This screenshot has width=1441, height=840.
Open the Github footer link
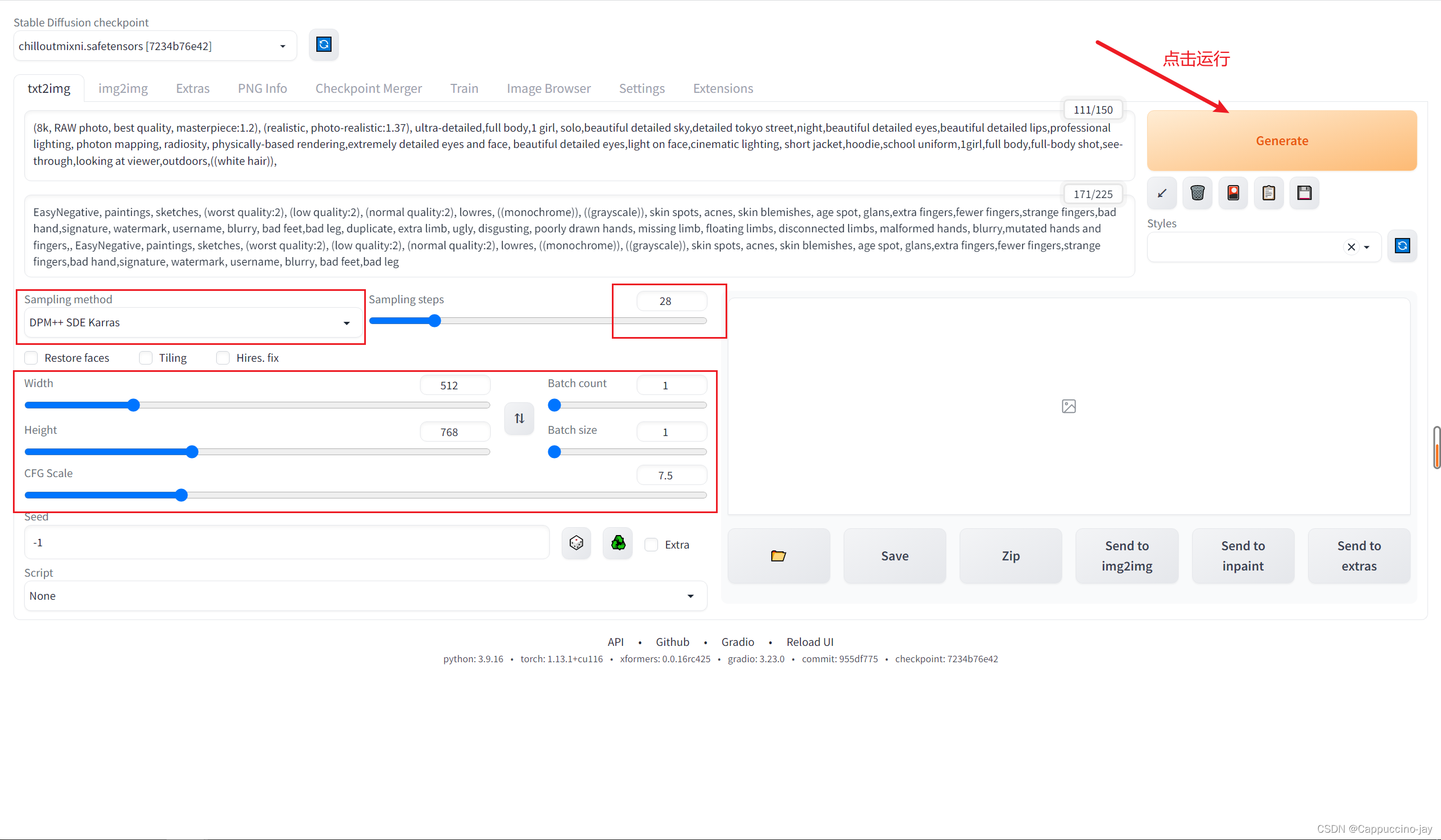(x=673, y=642)
